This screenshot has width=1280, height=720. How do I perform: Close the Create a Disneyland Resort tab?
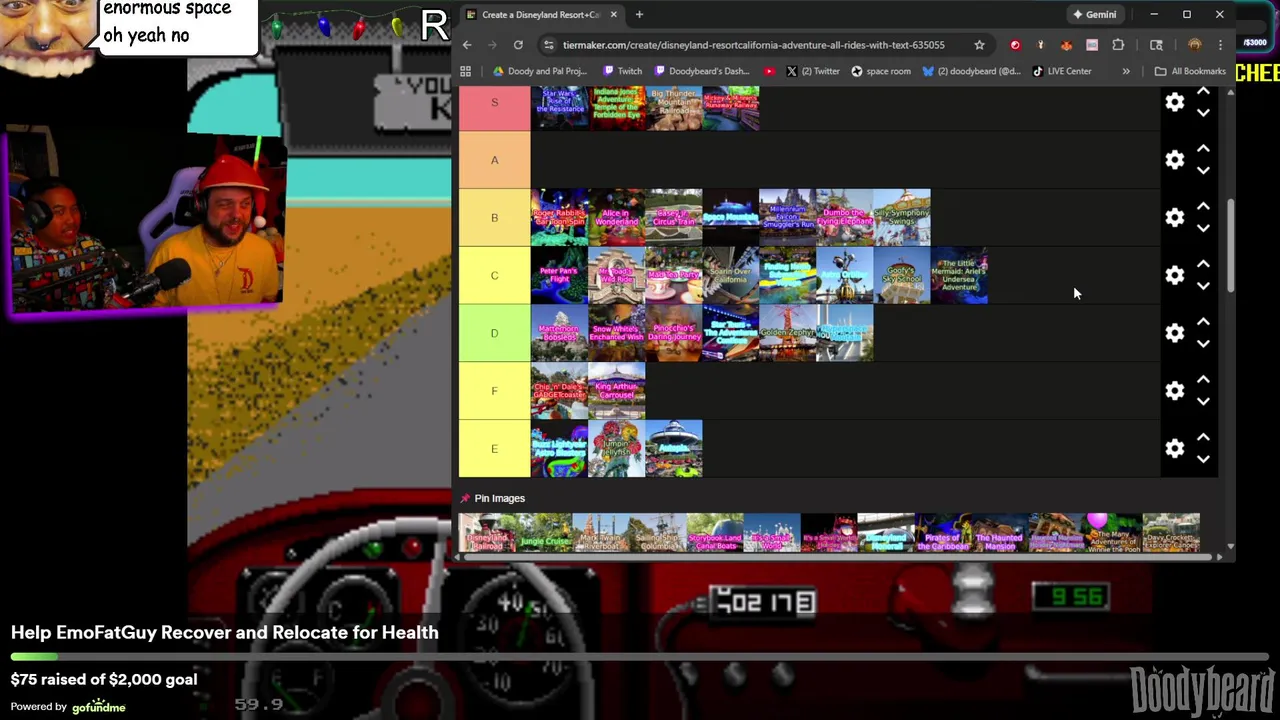click(x=613, y=14)
